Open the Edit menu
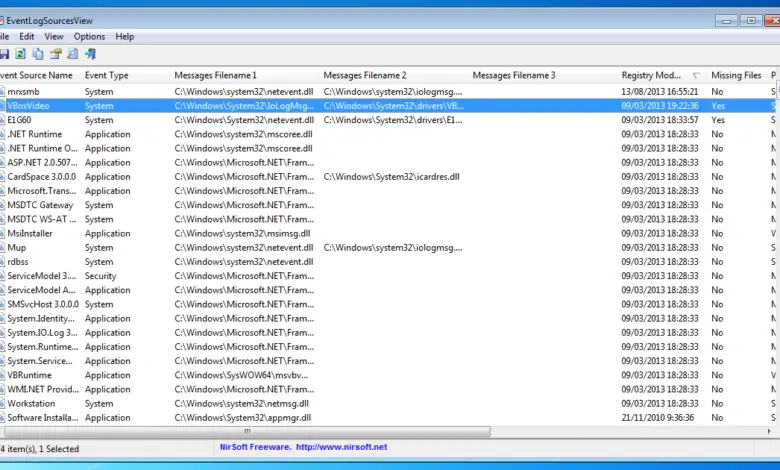Screen dimensions: 780x470 click(27, 36)
